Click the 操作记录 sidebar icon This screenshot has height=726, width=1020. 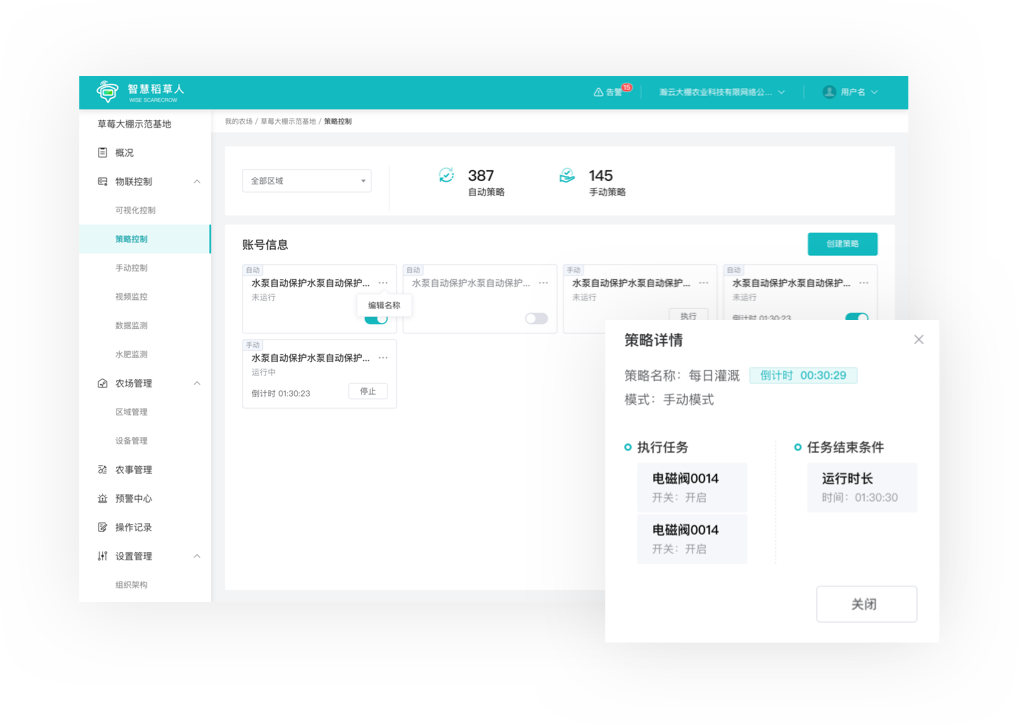(103, 527)
